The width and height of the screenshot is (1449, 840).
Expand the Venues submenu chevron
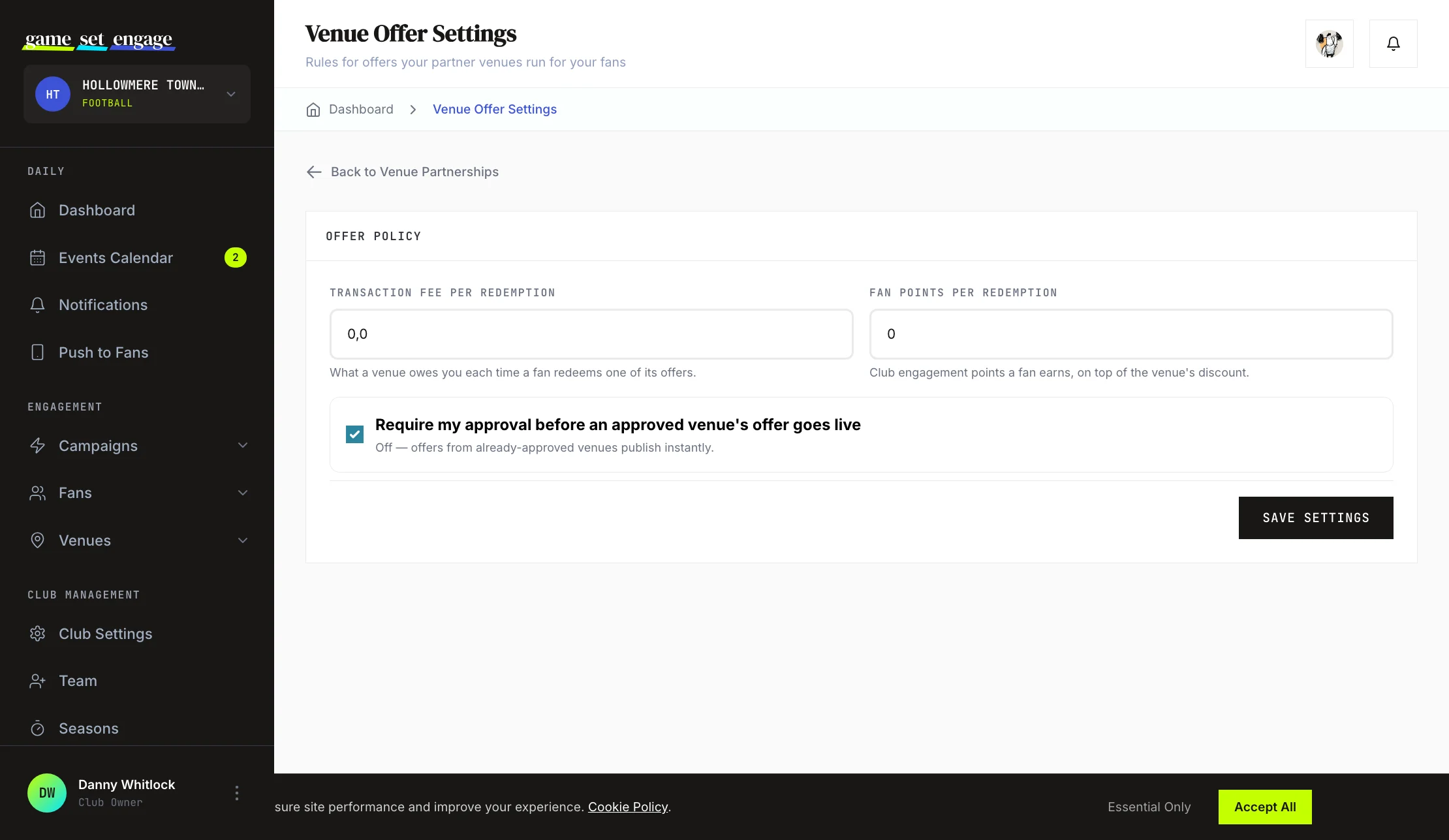coord(243,540)
